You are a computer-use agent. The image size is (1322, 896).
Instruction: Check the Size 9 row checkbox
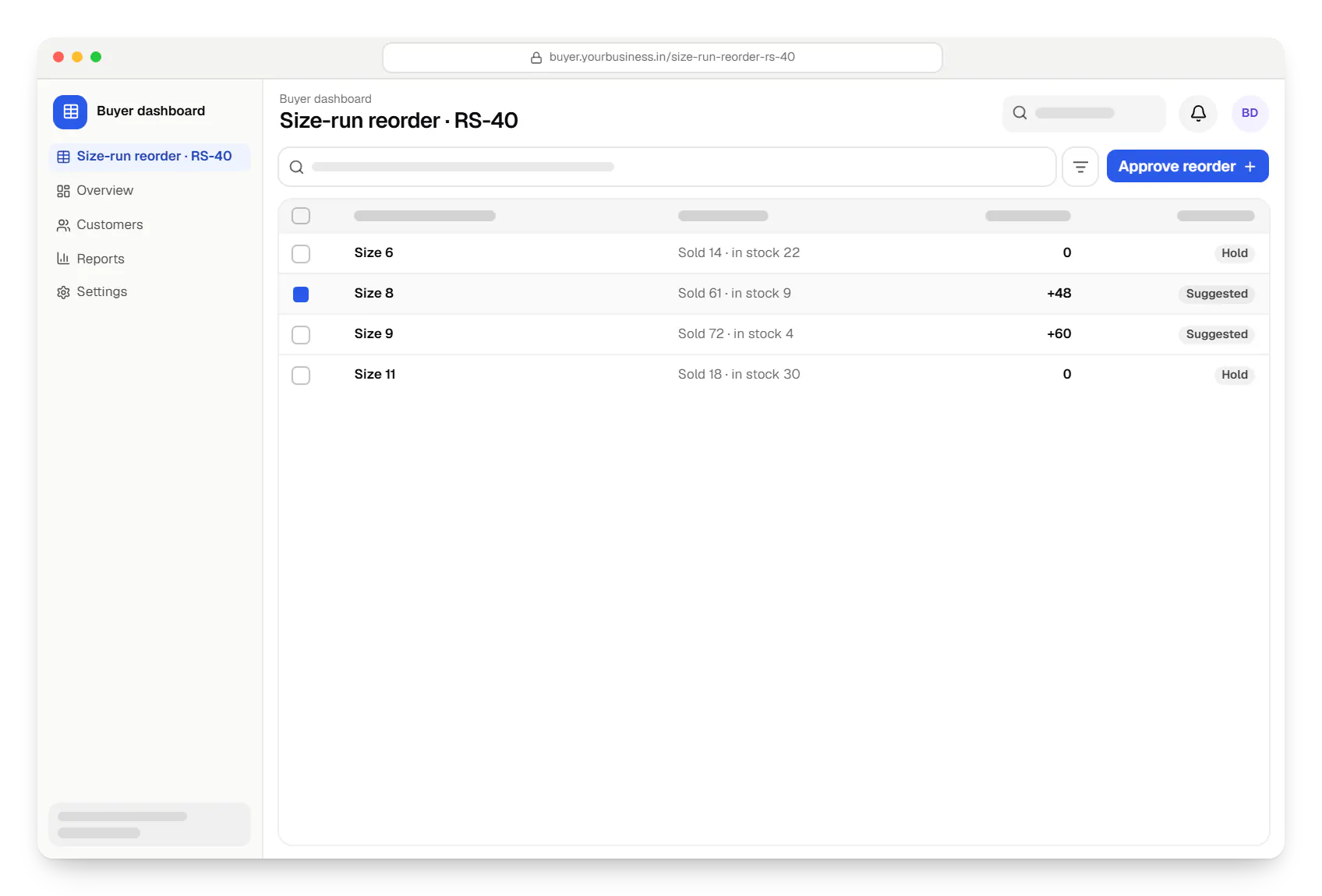point(301,335)
